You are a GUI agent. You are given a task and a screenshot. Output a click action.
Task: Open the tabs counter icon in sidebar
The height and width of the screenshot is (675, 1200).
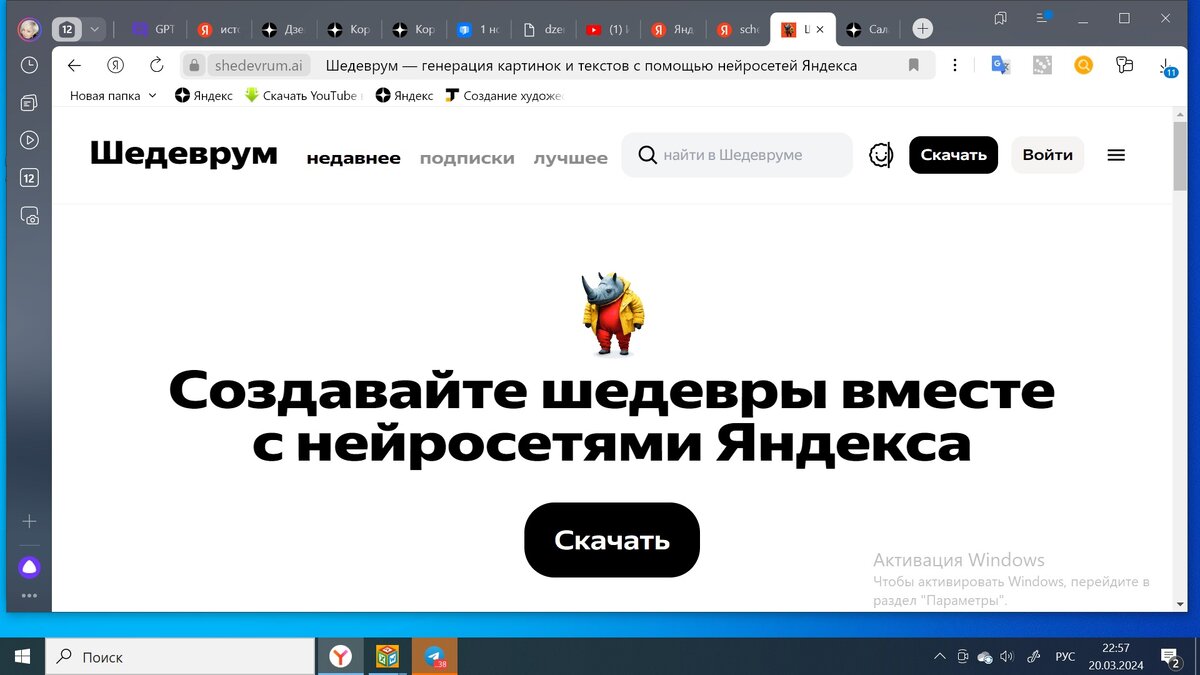pyautogui.click(x=29, y=179)
